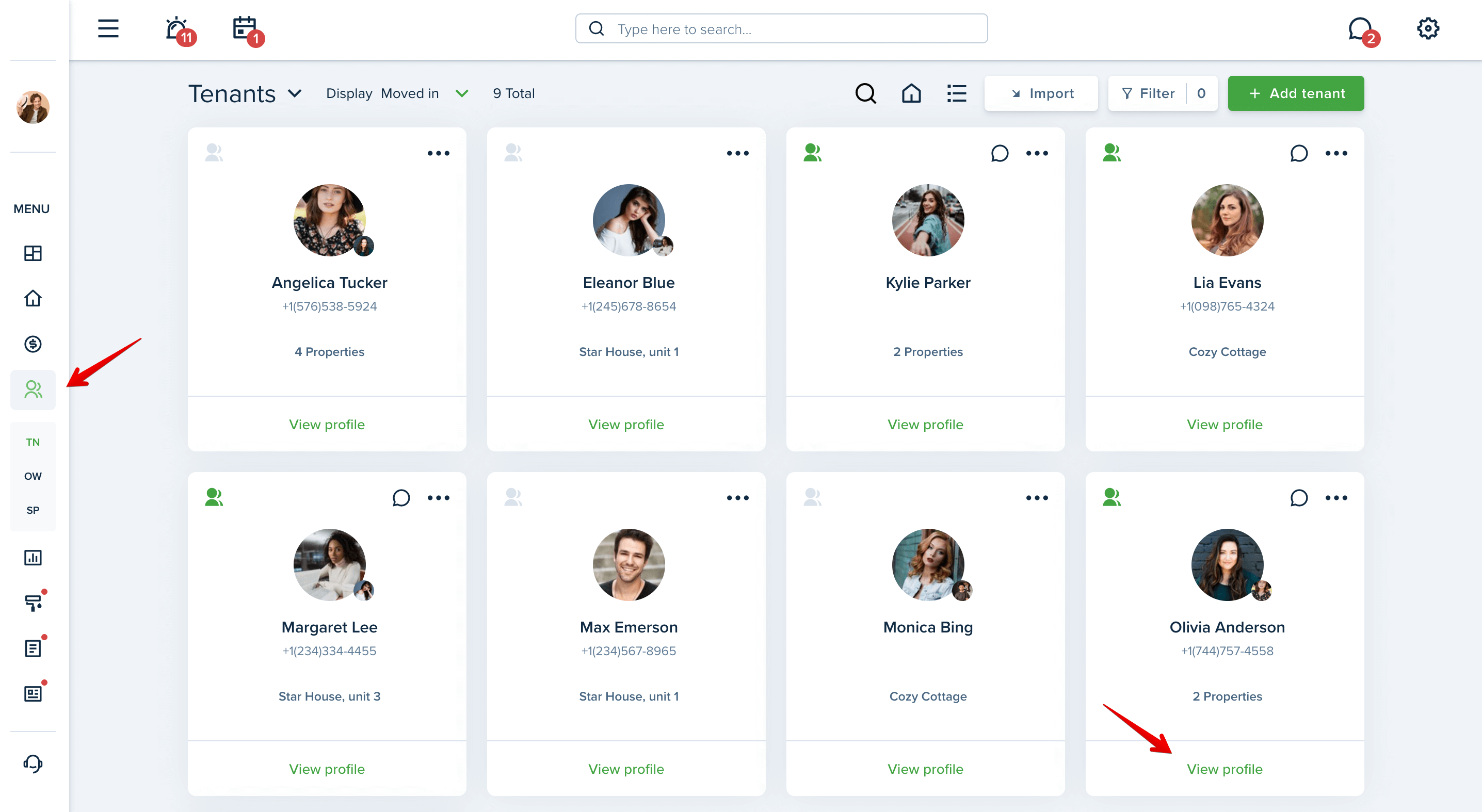Click Kylie Parker's green connection status icon
Viewport: 1482px width, 812px height.
812,152
